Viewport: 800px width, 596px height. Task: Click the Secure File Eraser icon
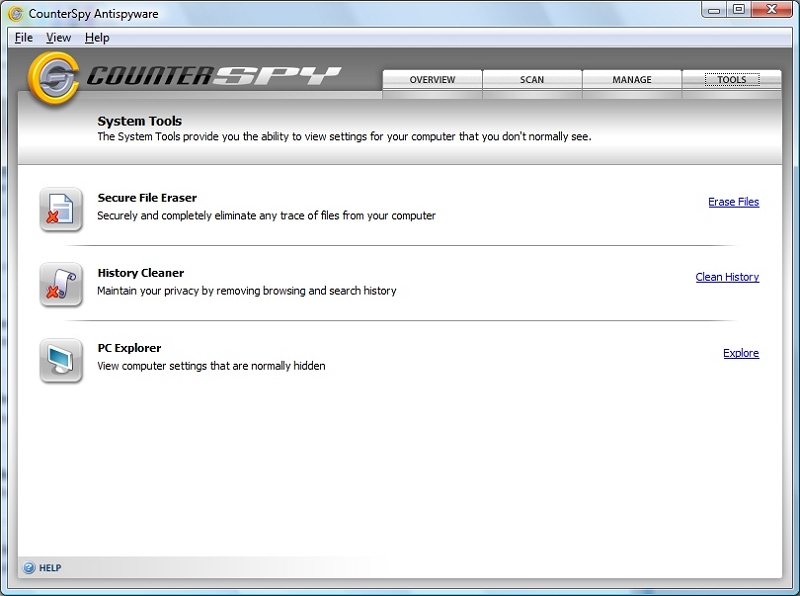(x=61, y=209)
